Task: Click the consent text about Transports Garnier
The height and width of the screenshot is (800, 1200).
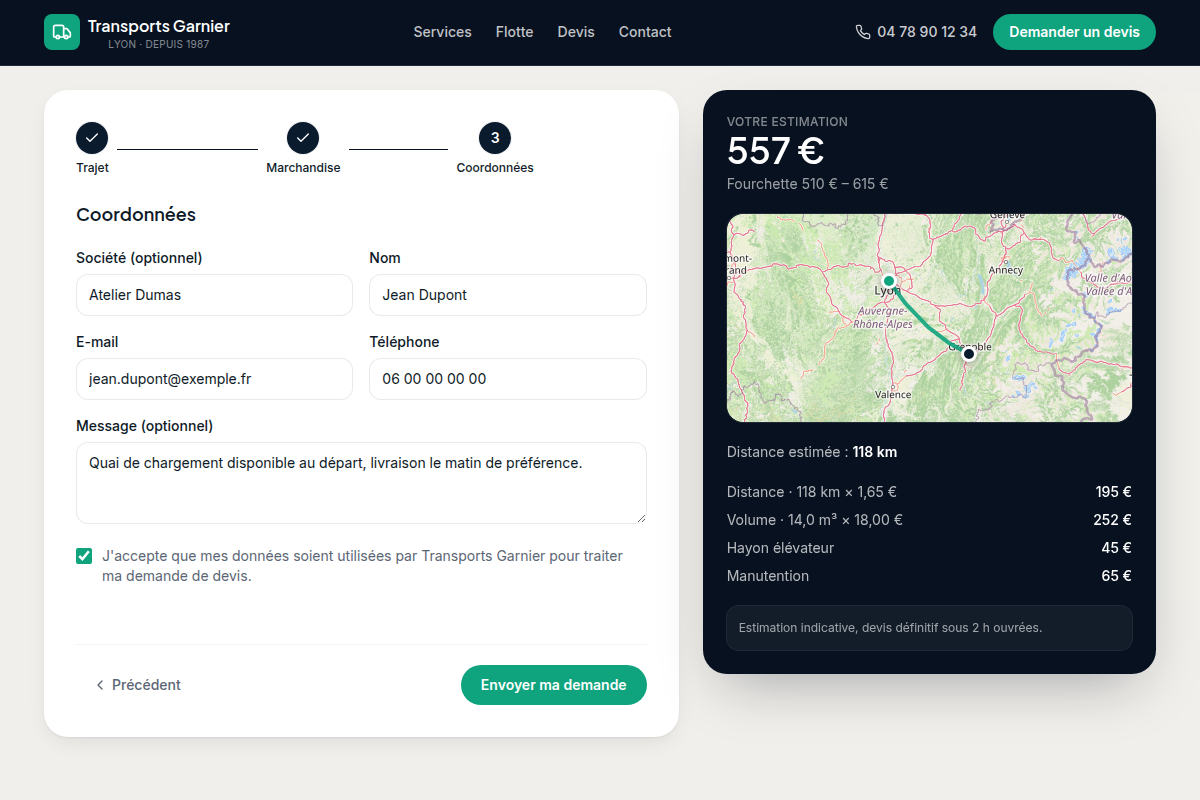Action: (362, 566)
